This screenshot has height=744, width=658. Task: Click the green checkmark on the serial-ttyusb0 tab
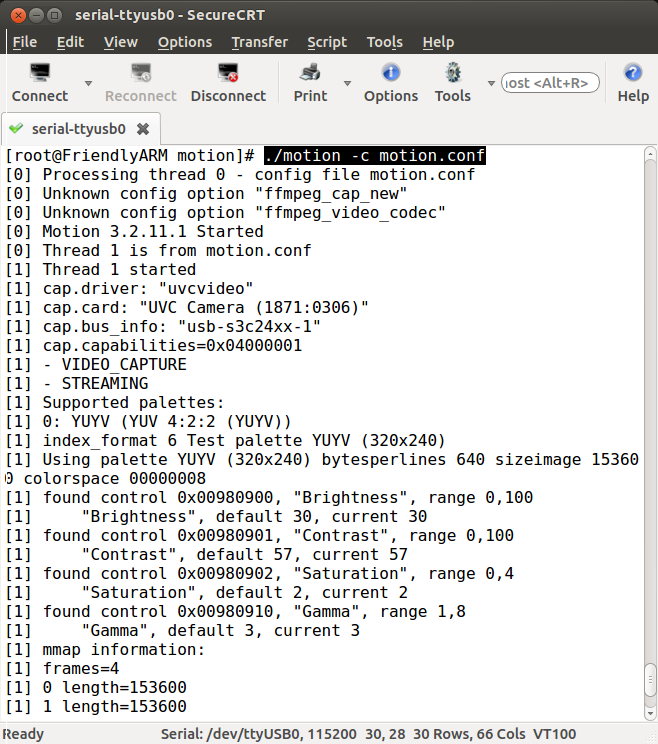click(16, 128)
